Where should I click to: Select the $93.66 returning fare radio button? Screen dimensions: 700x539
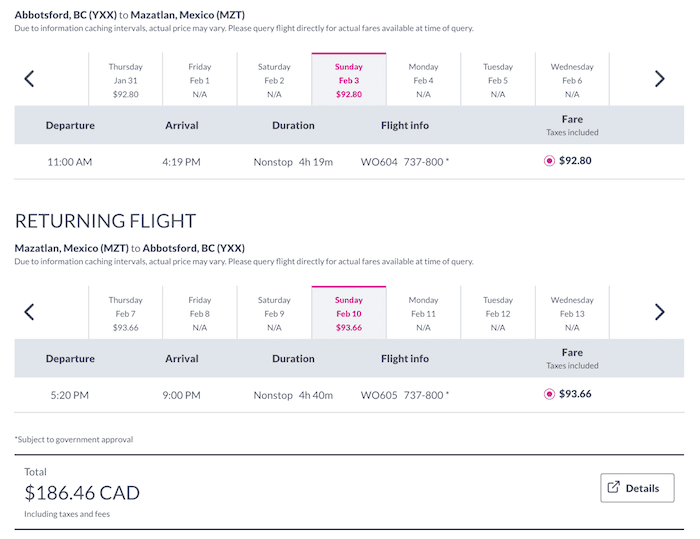click(549, 394)
